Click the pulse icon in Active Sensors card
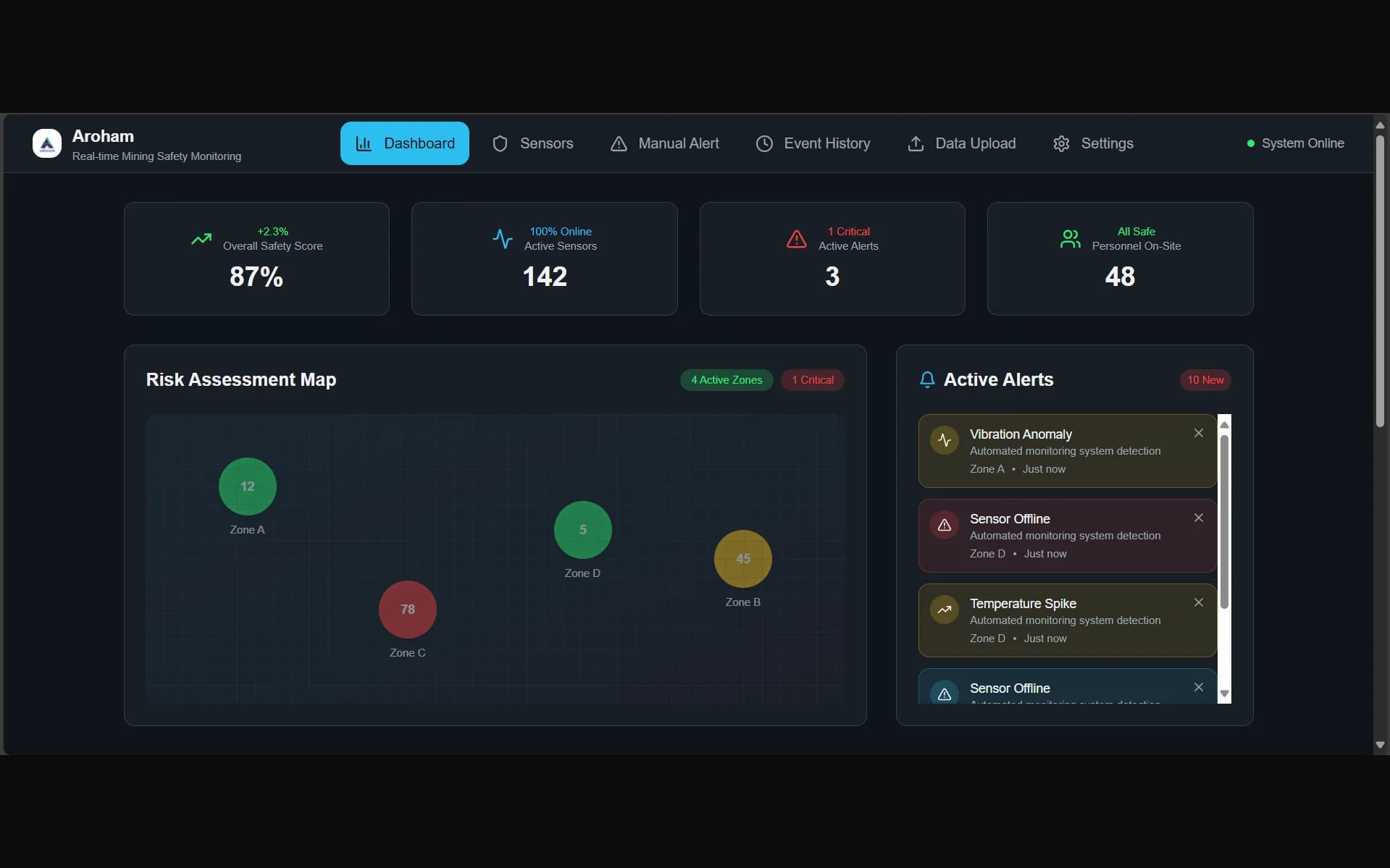This screenshot has height=868, width=1390. pos(503,239)
